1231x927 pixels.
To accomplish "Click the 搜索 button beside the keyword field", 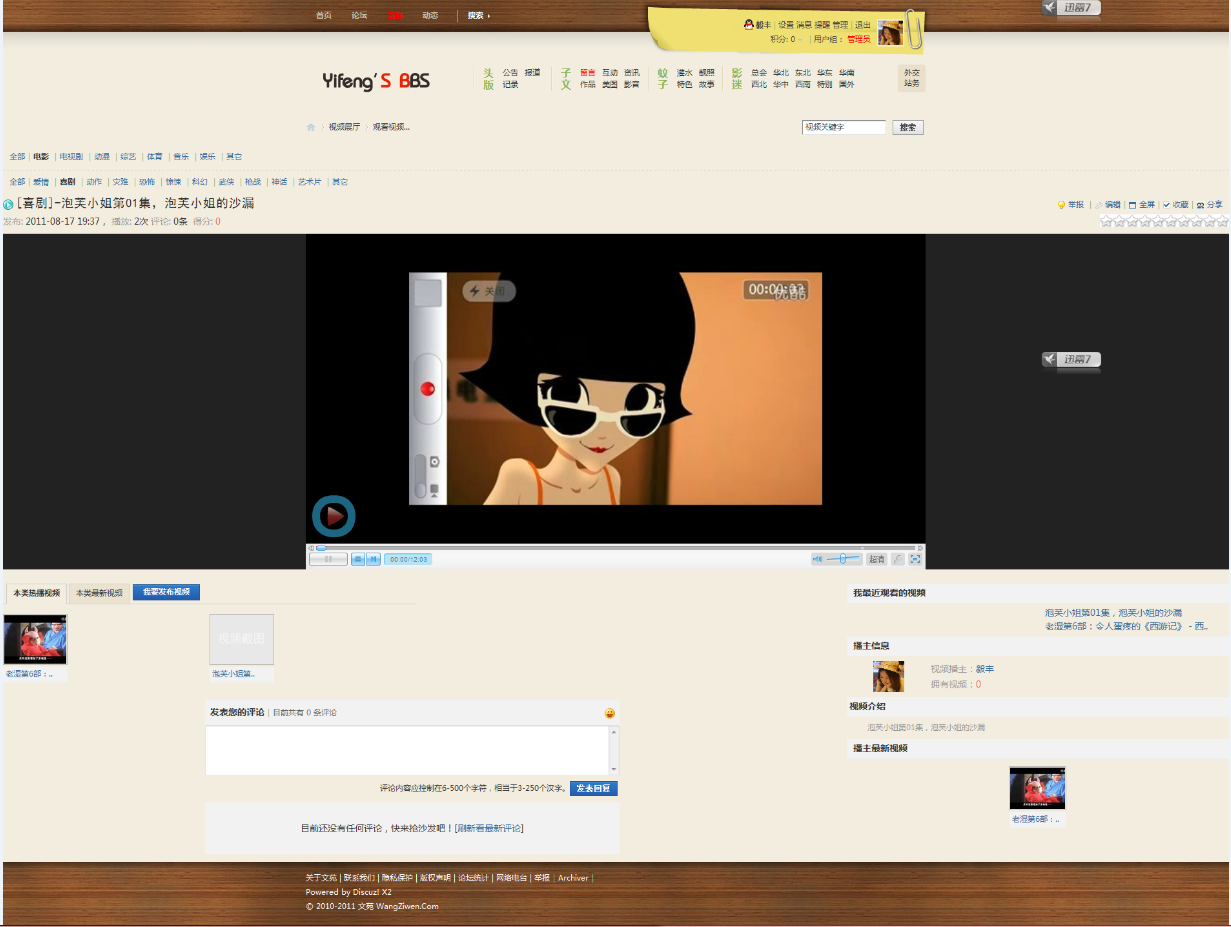I will (907, 127).
